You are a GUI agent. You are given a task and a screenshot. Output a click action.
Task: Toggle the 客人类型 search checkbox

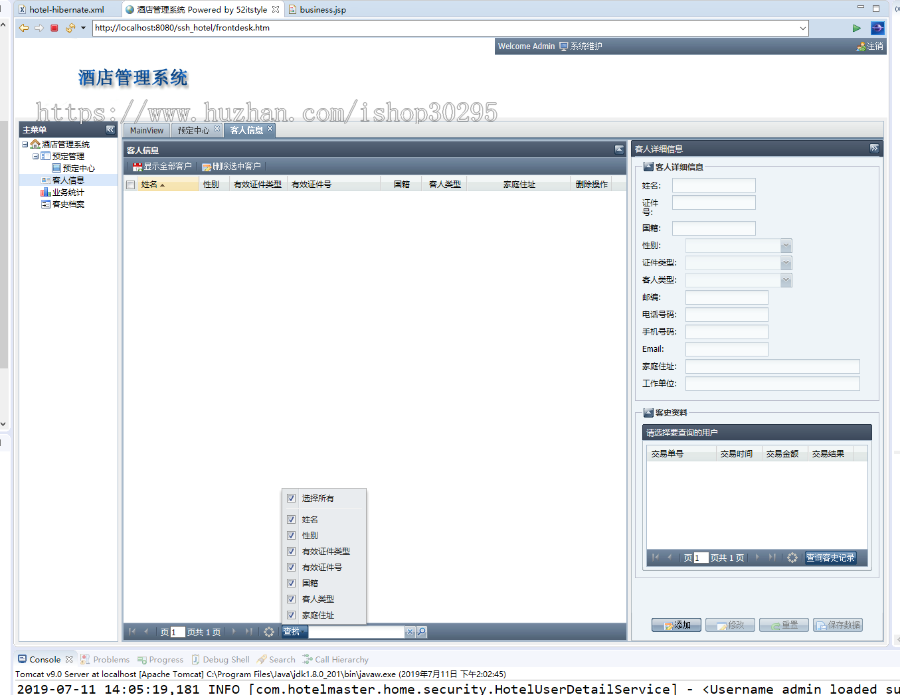point(292,599)
